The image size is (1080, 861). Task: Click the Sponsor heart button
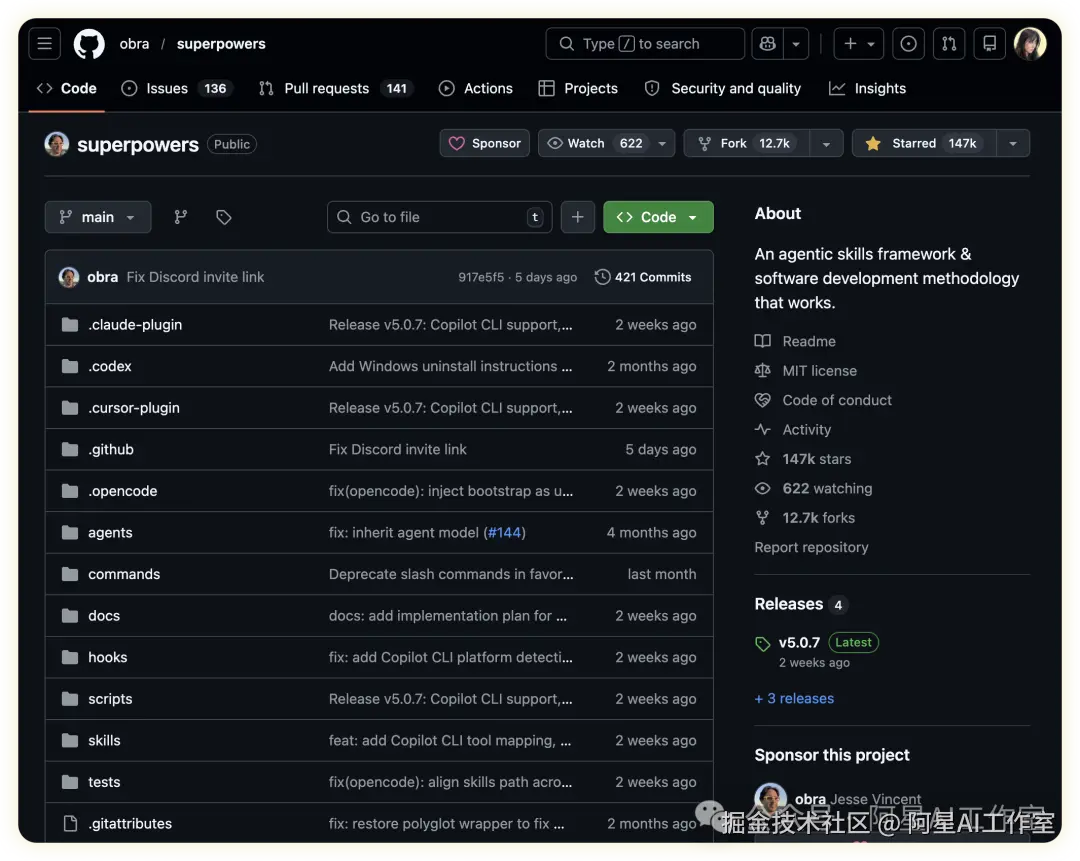click(485, 143)
